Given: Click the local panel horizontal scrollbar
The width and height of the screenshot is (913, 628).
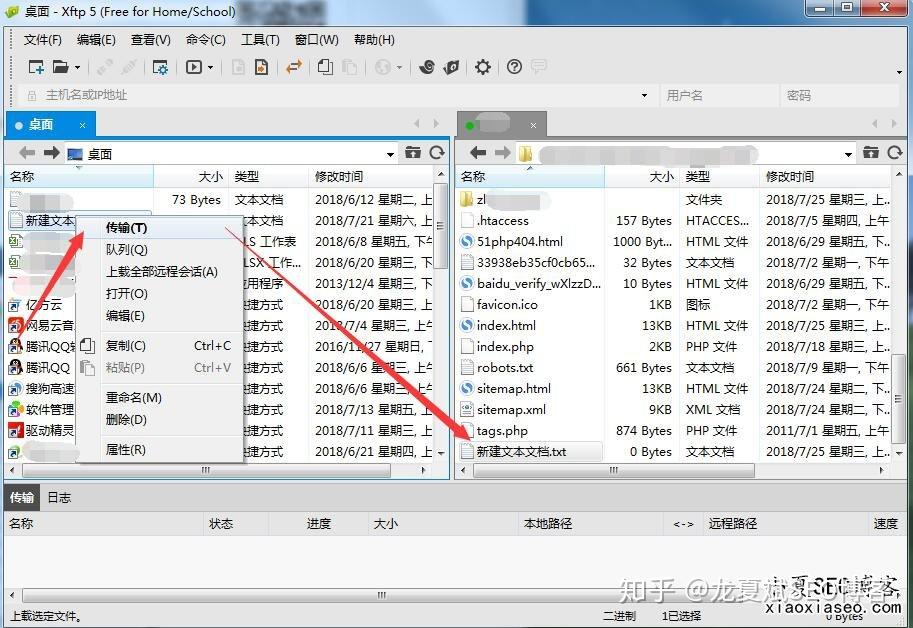Looking at the screenshot, I should pos(206,470).
